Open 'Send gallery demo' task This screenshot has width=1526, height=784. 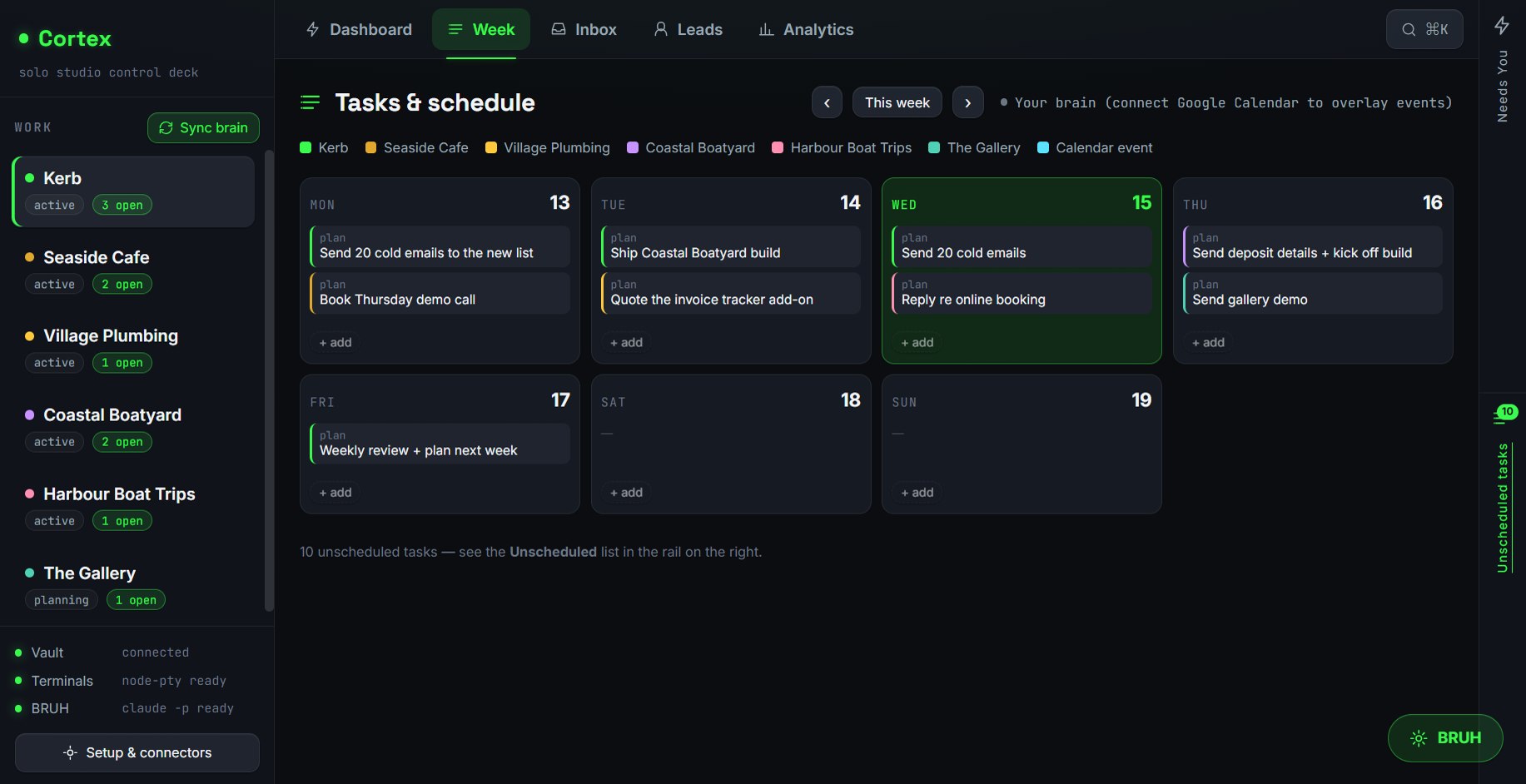click(x=1313, y=293)
